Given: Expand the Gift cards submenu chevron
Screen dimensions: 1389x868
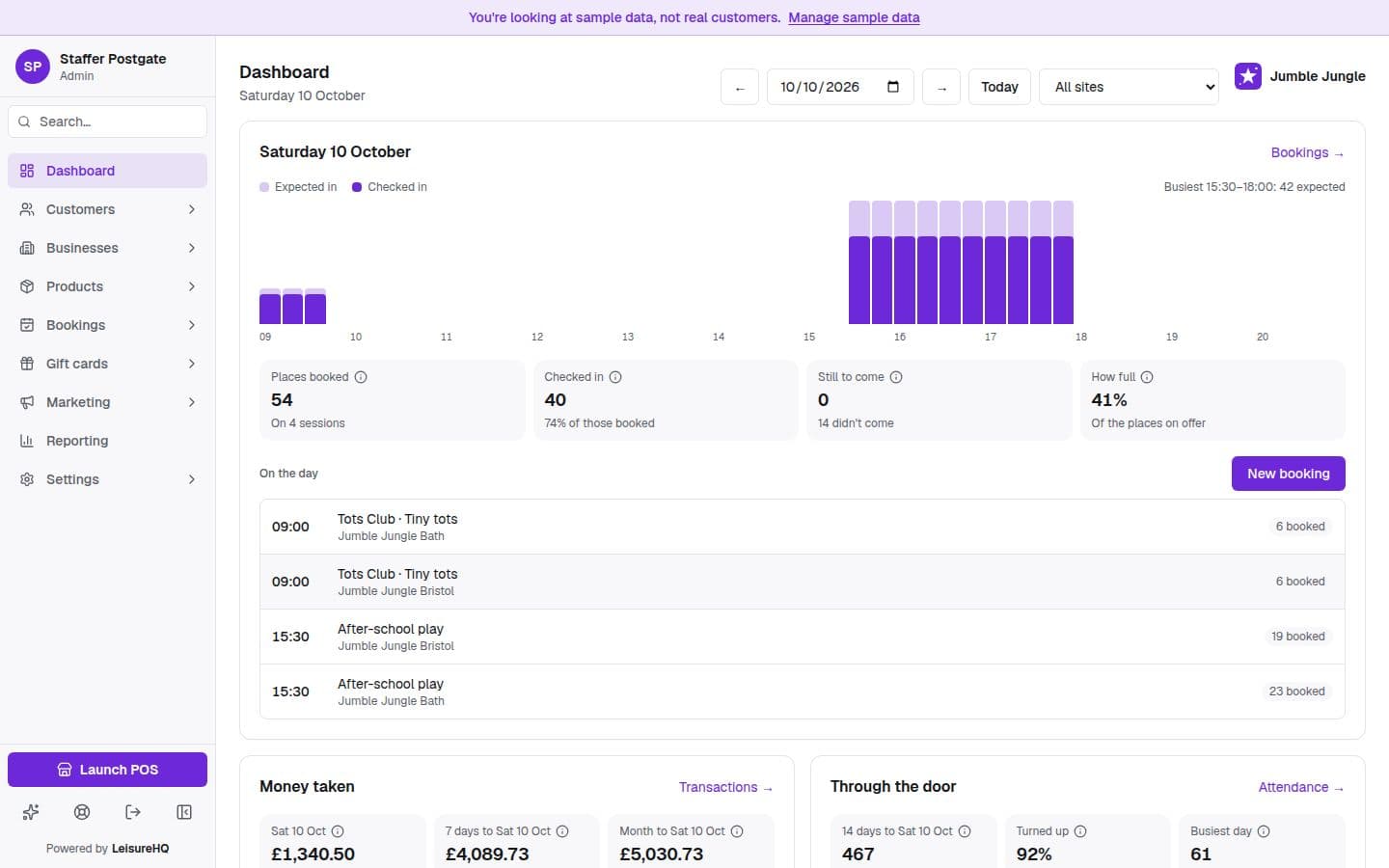Looking at the screenshot, I should [x=192, y=364].
